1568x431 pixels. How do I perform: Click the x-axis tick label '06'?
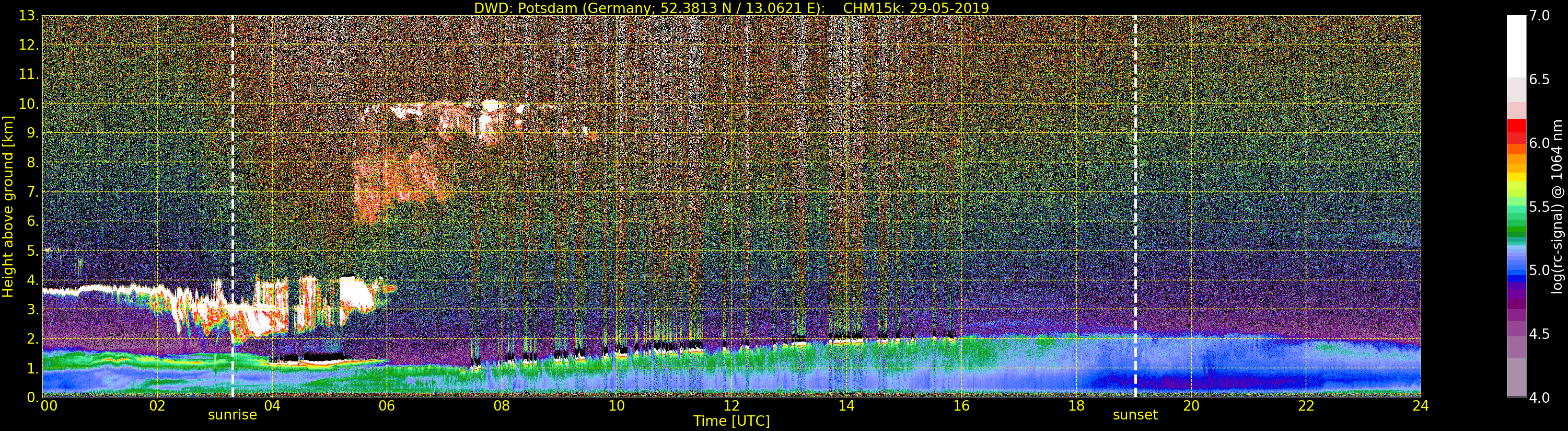click(x=387, y=405)
